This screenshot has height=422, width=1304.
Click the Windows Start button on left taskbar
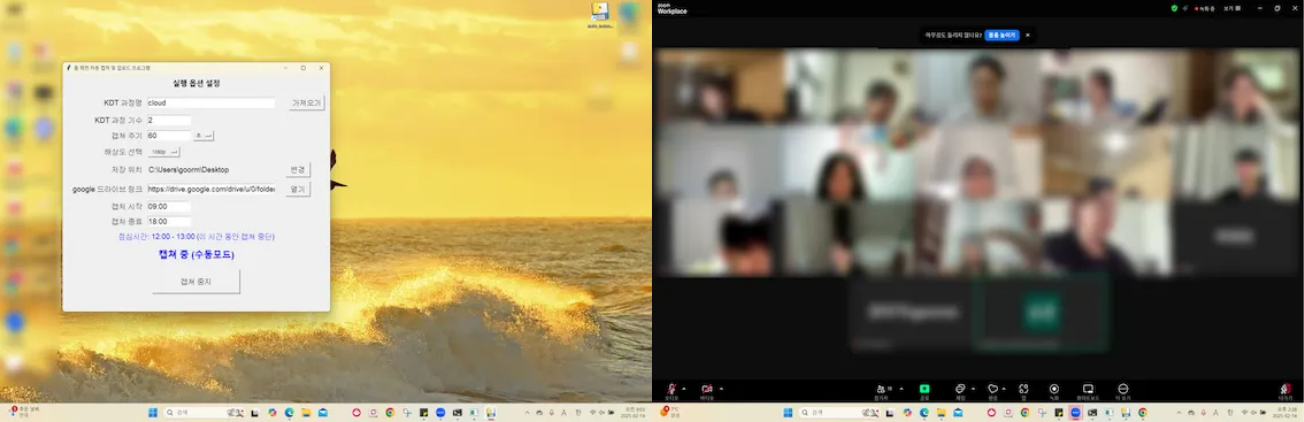tap(153, 412)
